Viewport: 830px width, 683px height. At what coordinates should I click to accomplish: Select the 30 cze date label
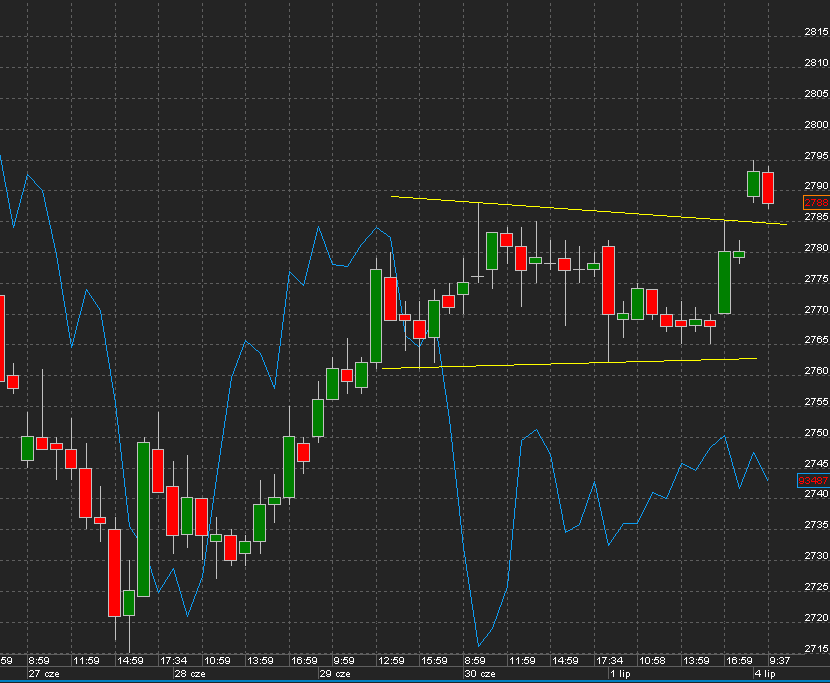(480, 674)
